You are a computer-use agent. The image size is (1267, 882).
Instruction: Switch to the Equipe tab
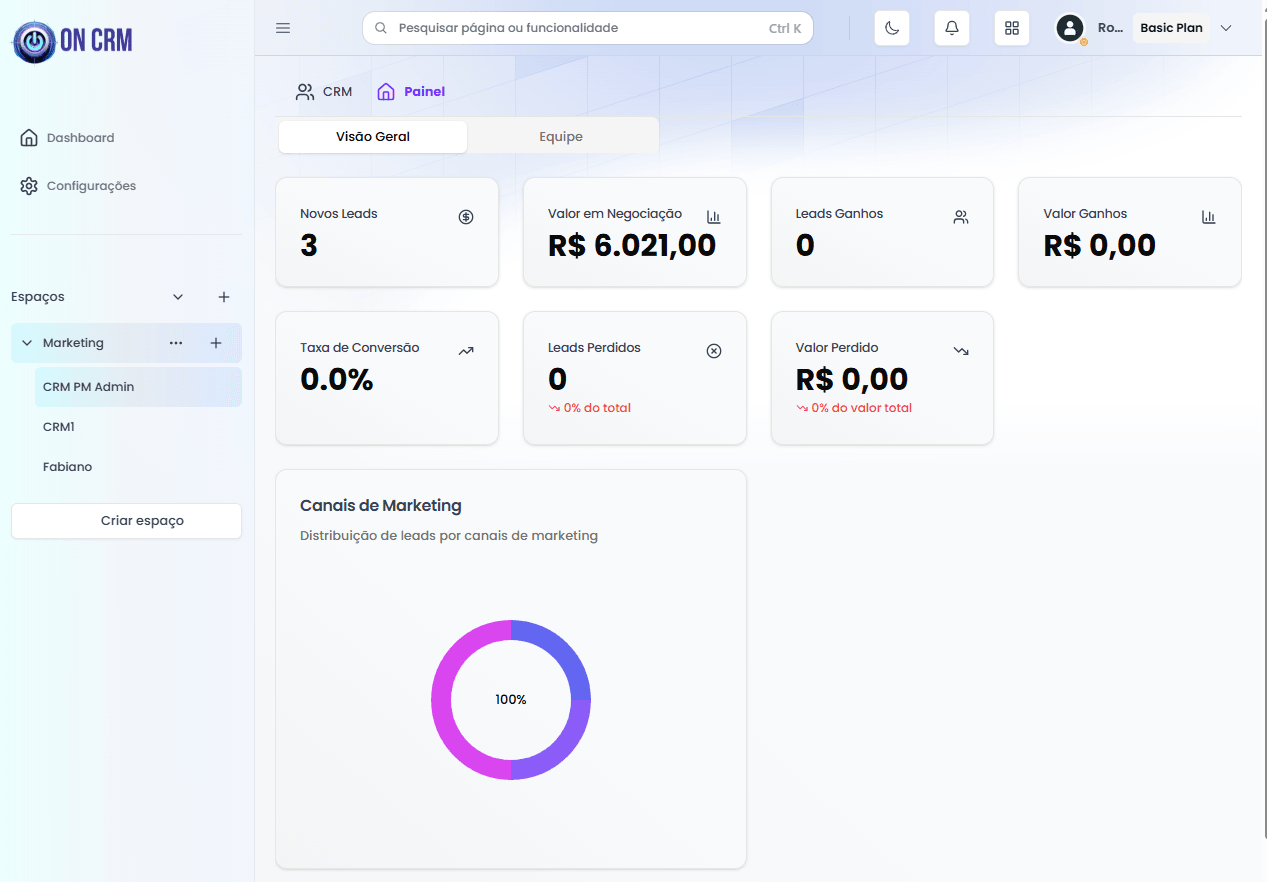(x=561, y=137)
